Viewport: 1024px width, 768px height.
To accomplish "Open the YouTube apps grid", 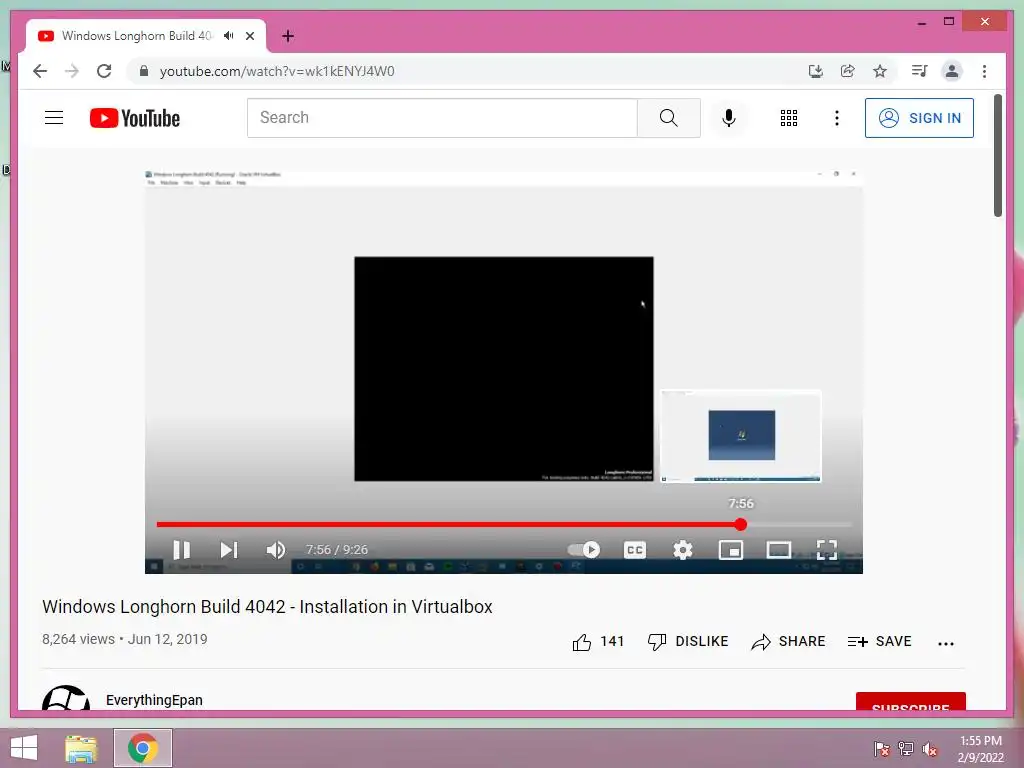I will 789,118.
